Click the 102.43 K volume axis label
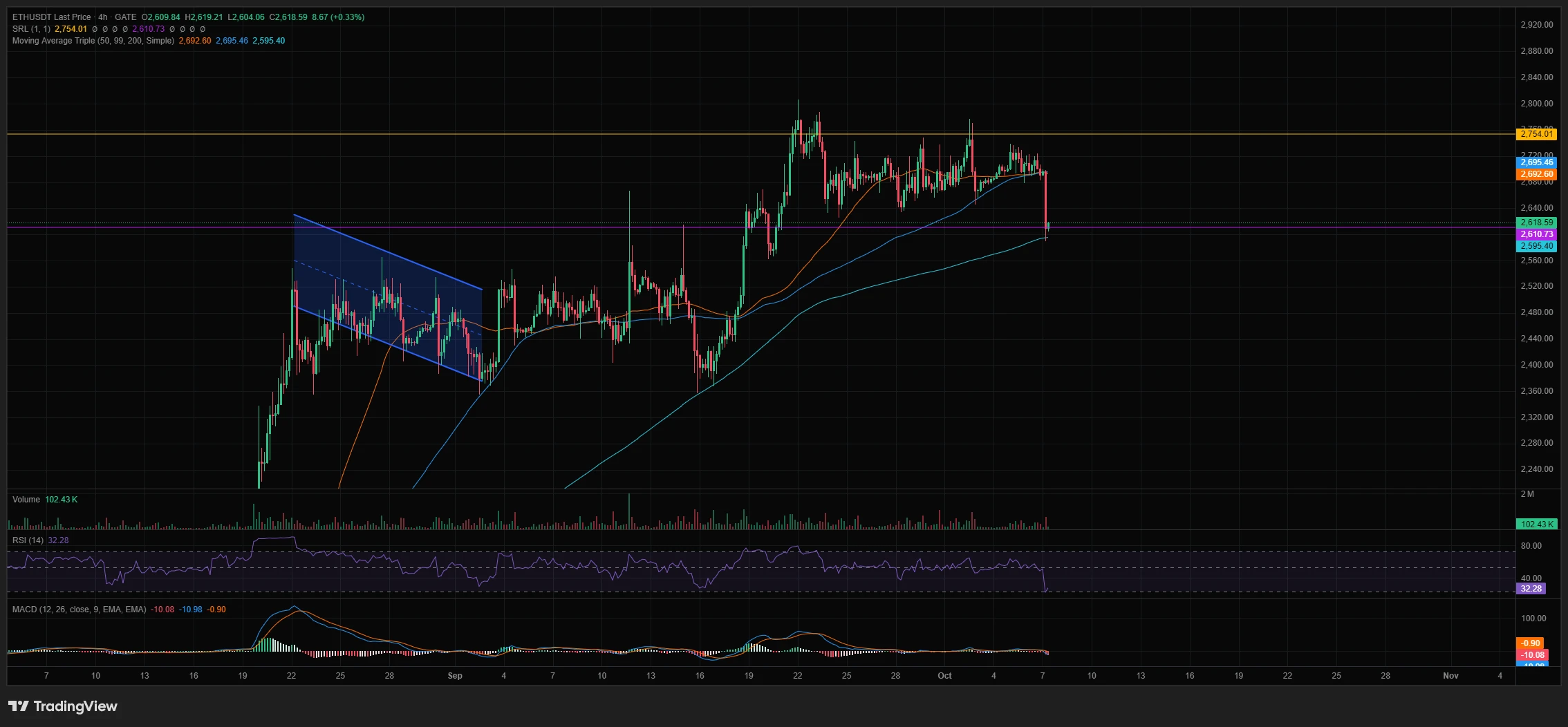 click(1536, 525)
